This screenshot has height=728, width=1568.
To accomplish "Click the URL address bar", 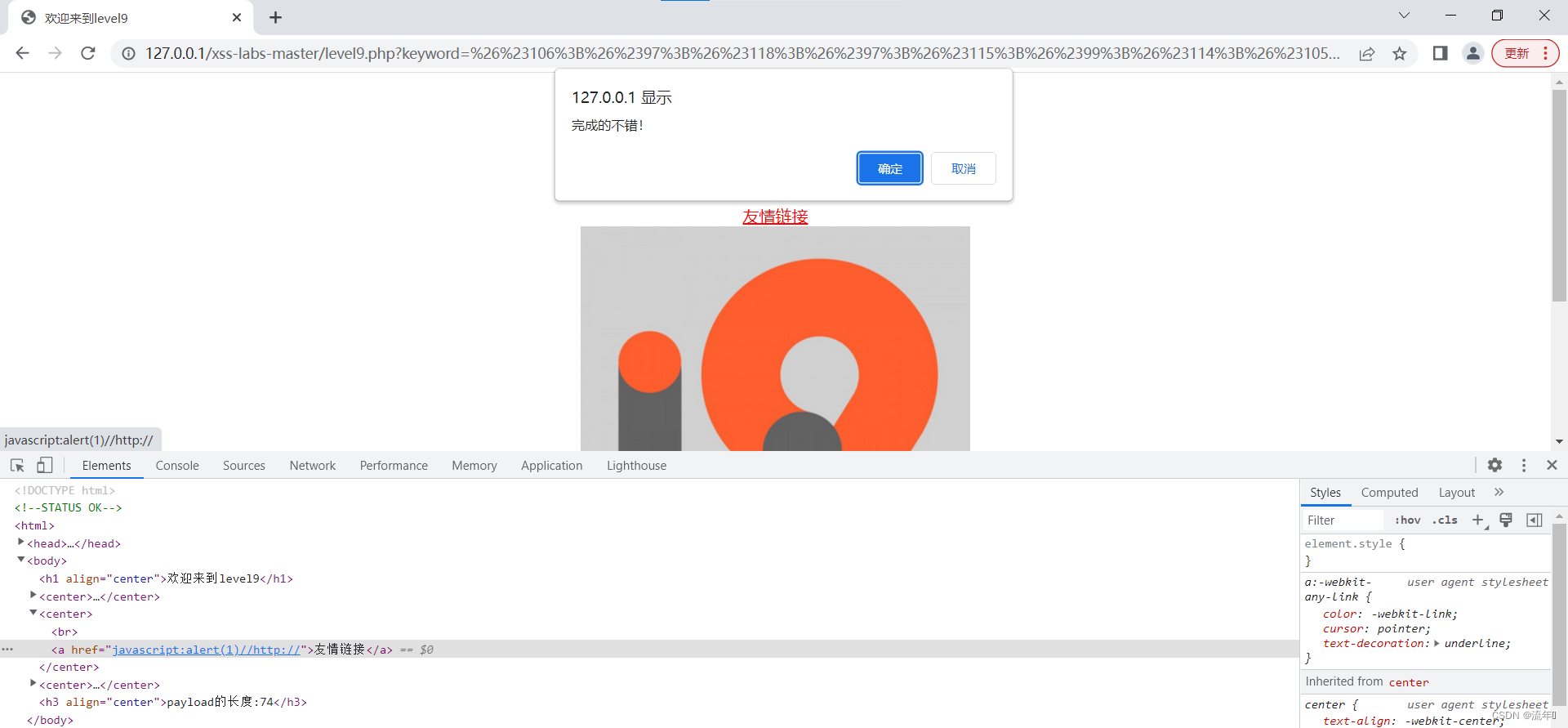I will pyautogui.click(x=742, y=53).
